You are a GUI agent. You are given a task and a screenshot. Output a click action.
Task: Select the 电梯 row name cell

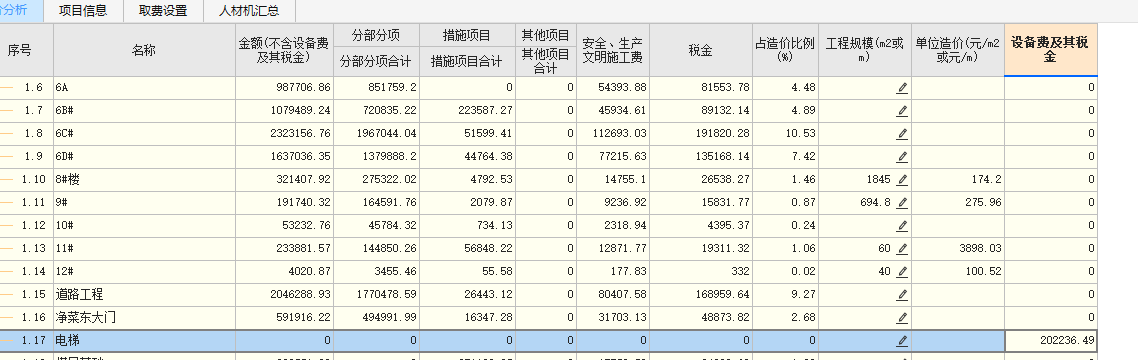[x=144, y=340]
